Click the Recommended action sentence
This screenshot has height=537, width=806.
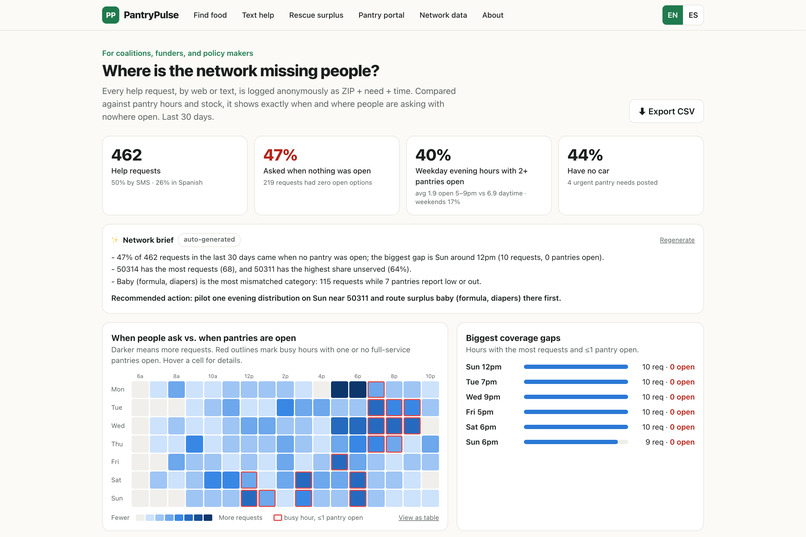[336, 298]
